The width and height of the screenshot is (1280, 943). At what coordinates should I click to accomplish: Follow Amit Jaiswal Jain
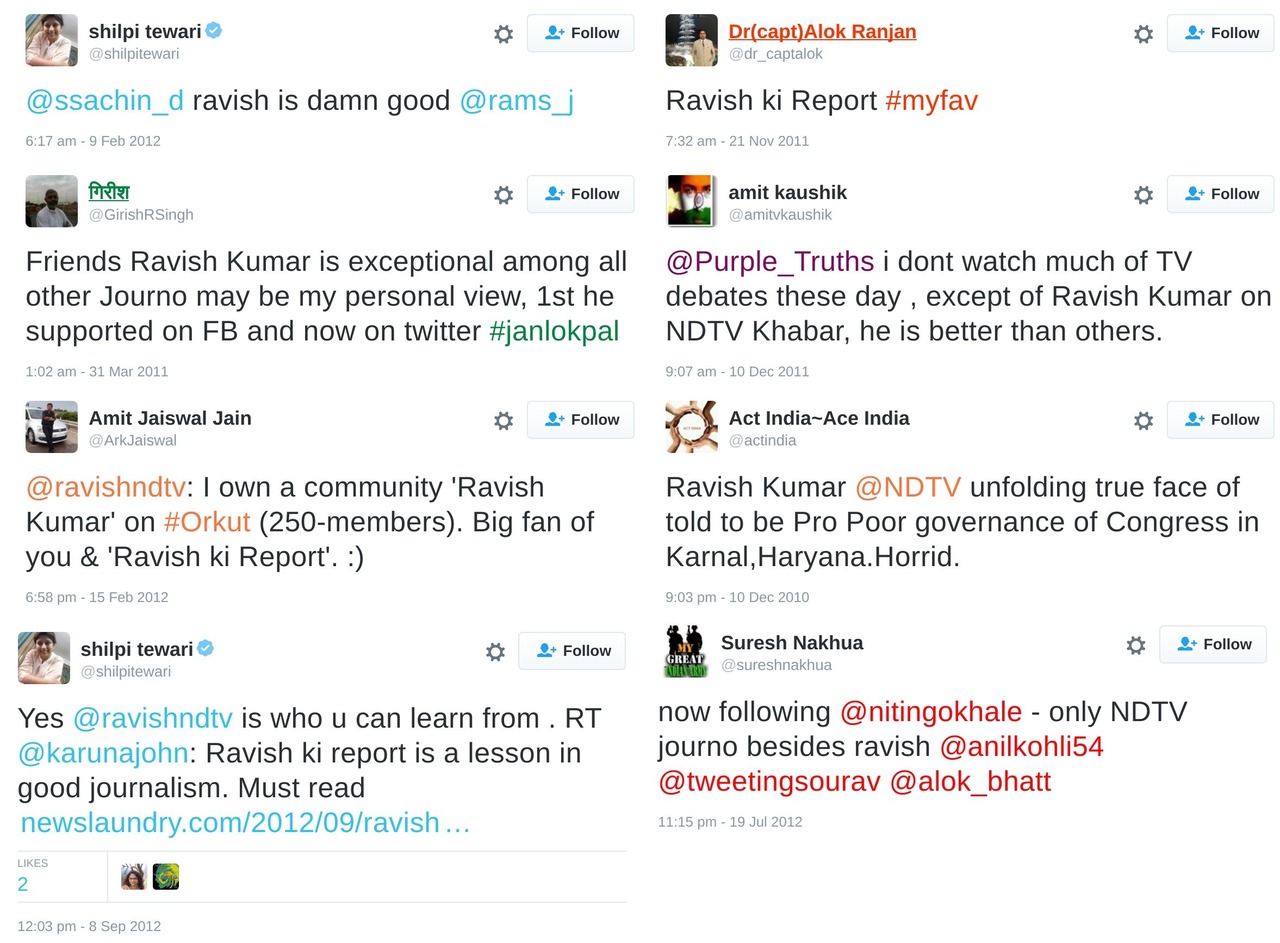(x=580, y=419)
